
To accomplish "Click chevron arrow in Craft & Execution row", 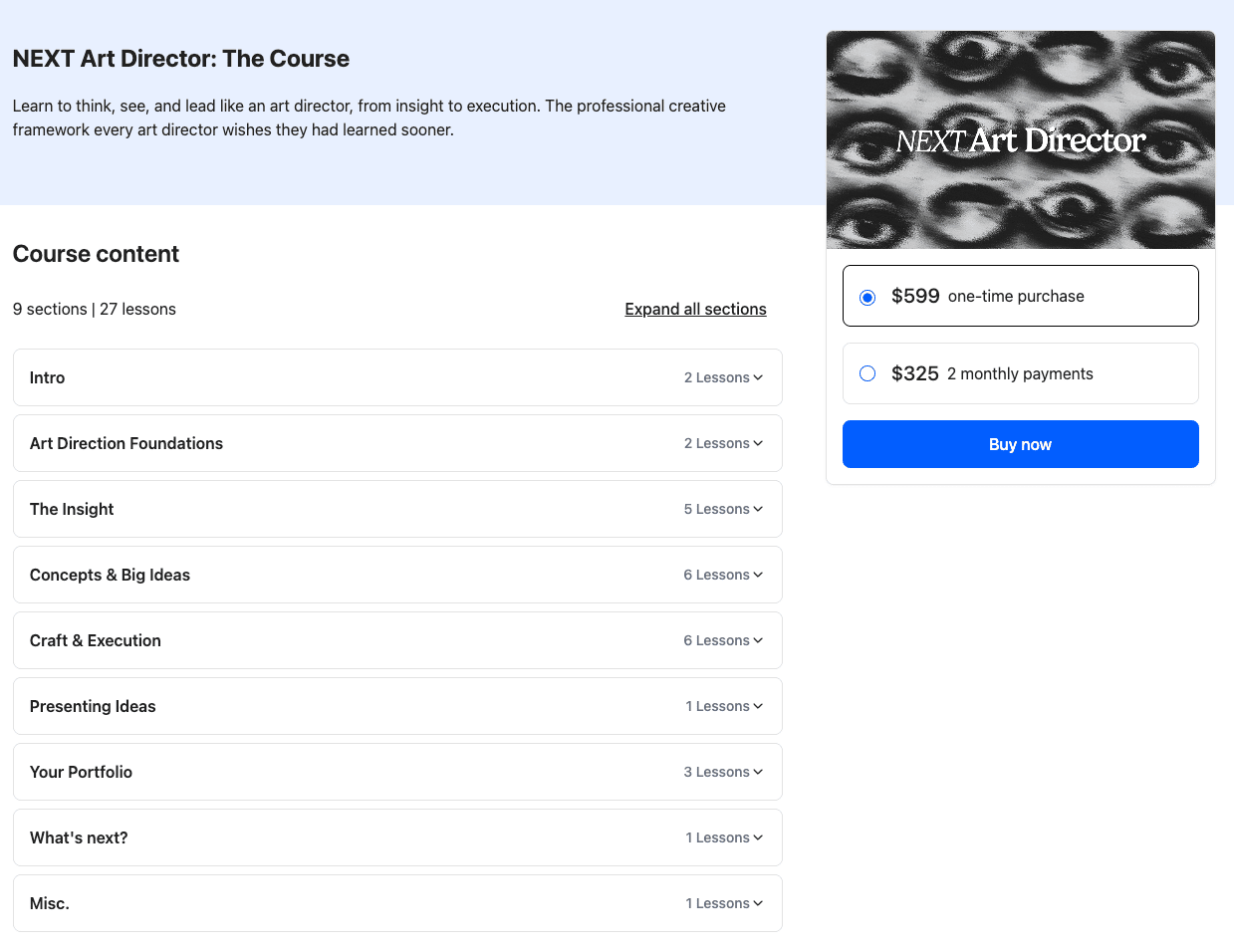I will [758, 640].
